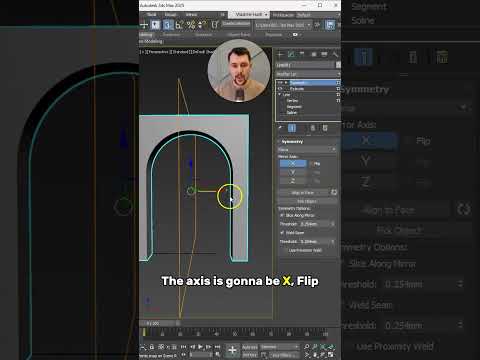Hide the Extrude modifier with its eye icon
480x360 pixels.
(280, 89)
